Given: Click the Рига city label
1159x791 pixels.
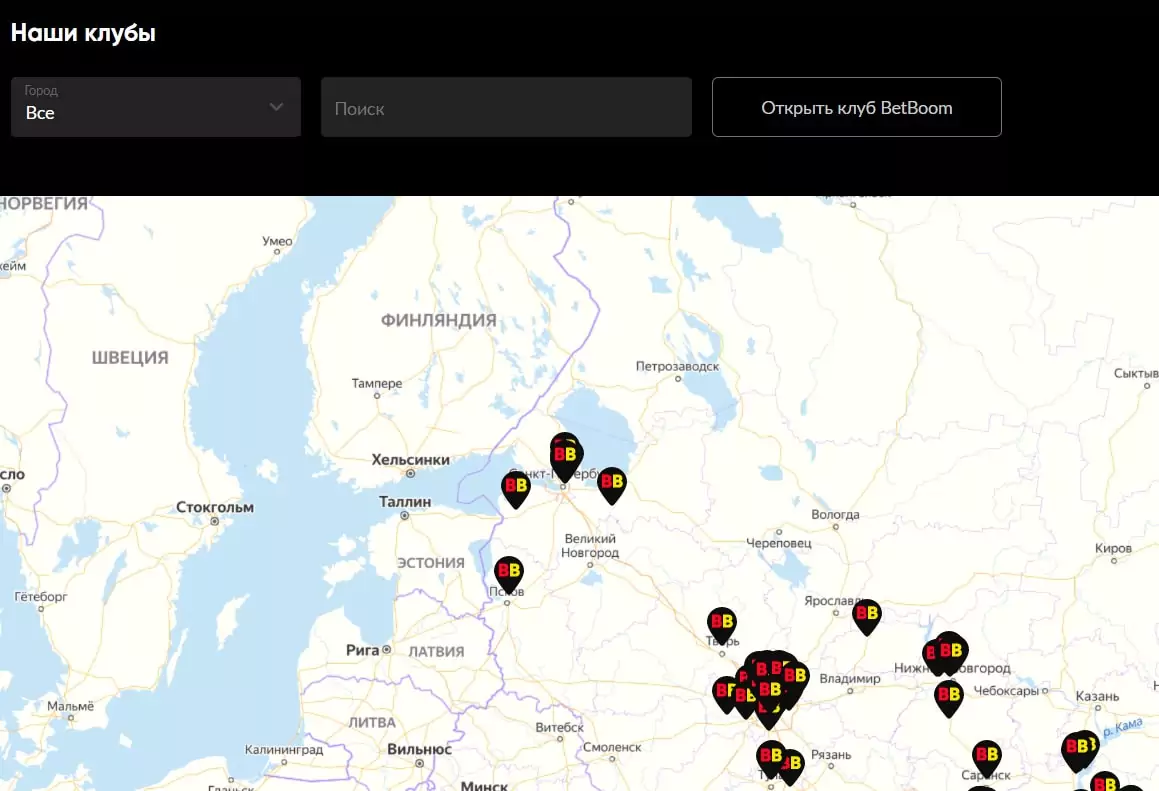Looking at the screenshot, I should (362, 651).
